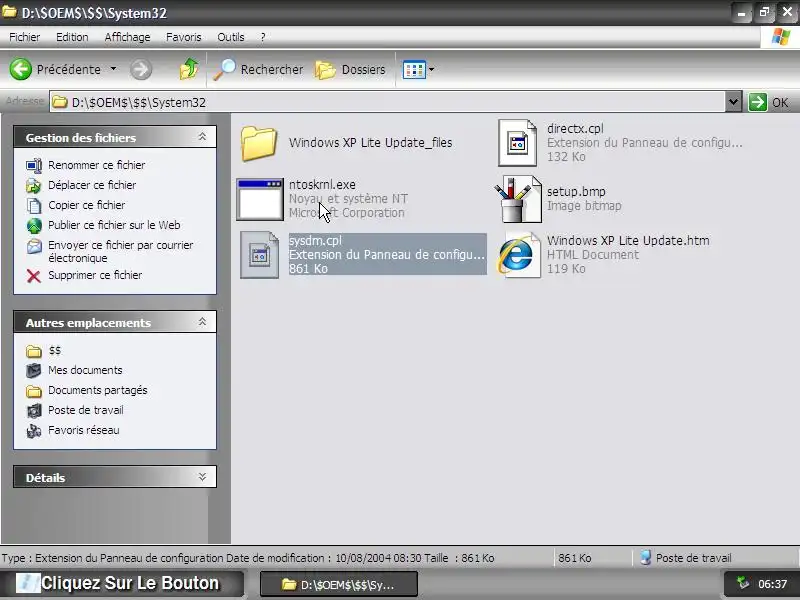800x600 pixels.
Task: Click the greyed Forward arrow button
Action: (x=141, y=69)
